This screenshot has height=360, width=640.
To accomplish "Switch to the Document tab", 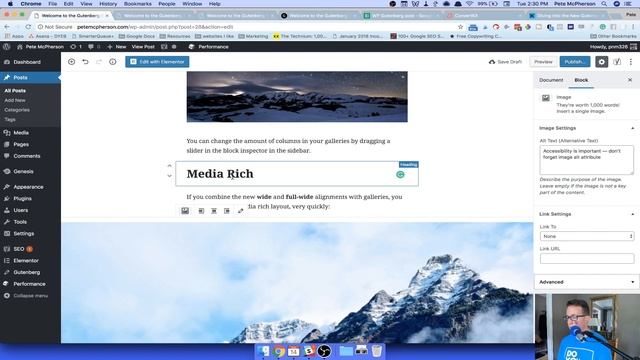I will [551, 80].
